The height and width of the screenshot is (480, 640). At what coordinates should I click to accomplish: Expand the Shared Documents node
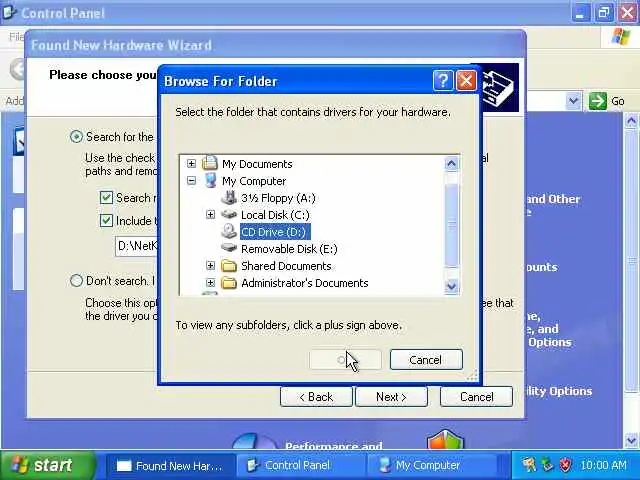tap(210, 266)
